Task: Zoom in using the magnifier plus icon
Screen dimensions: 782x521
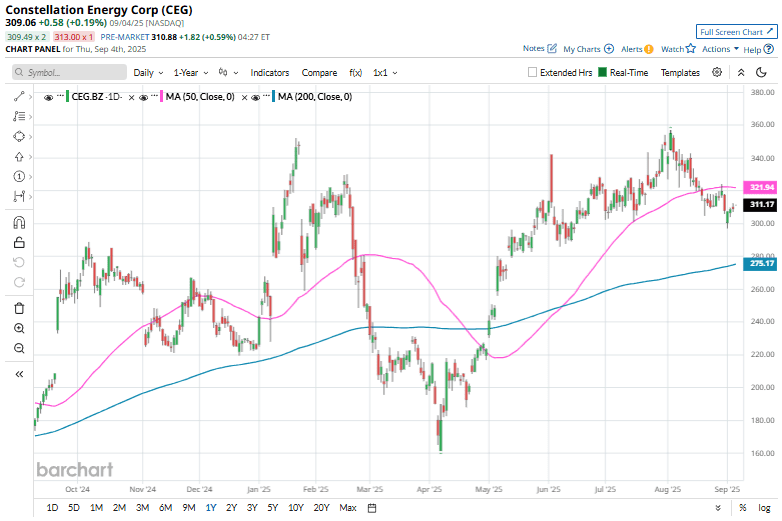Action: [x=19, y=328]
